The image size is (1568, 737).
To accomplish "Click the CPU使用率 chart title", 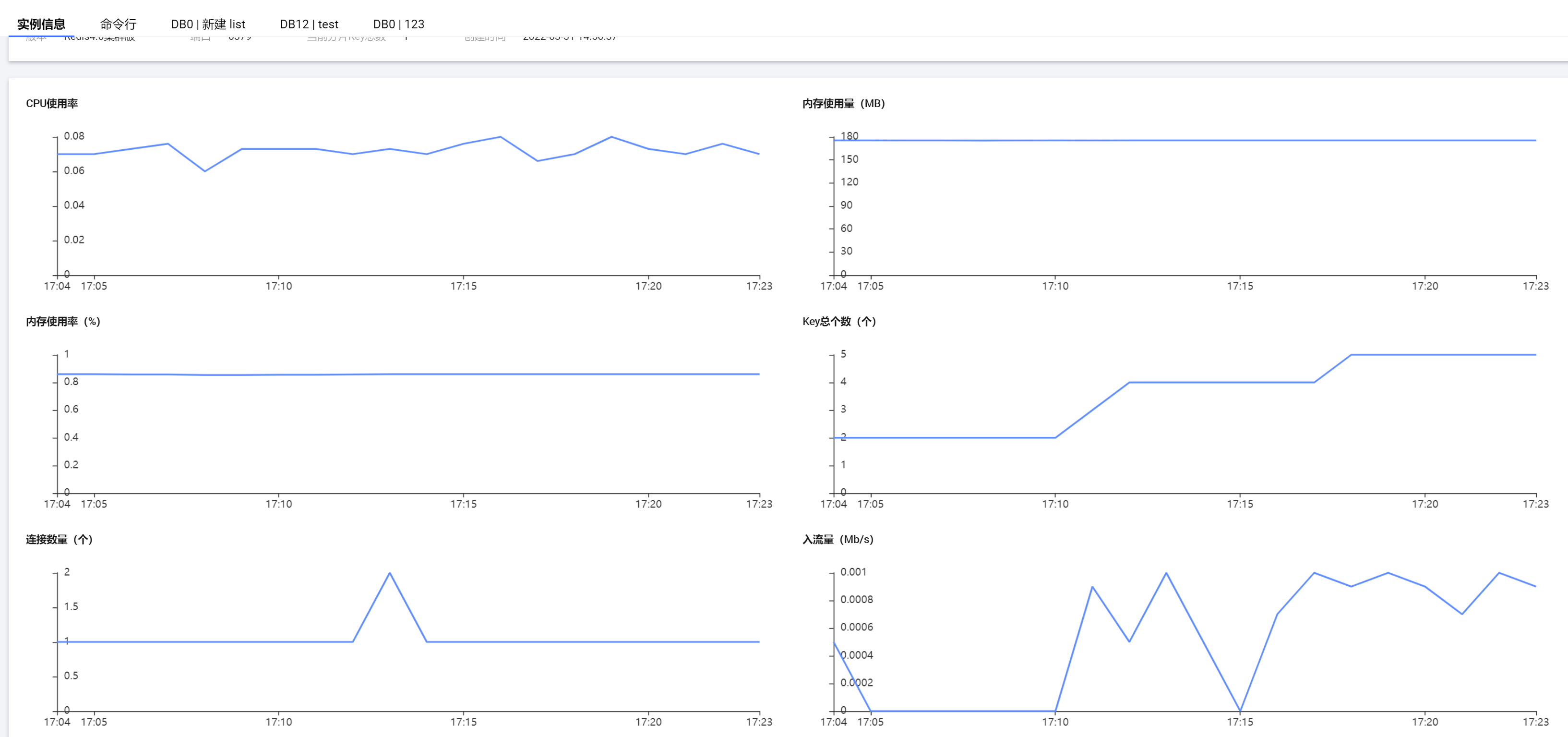I will [x=52, y=104].
